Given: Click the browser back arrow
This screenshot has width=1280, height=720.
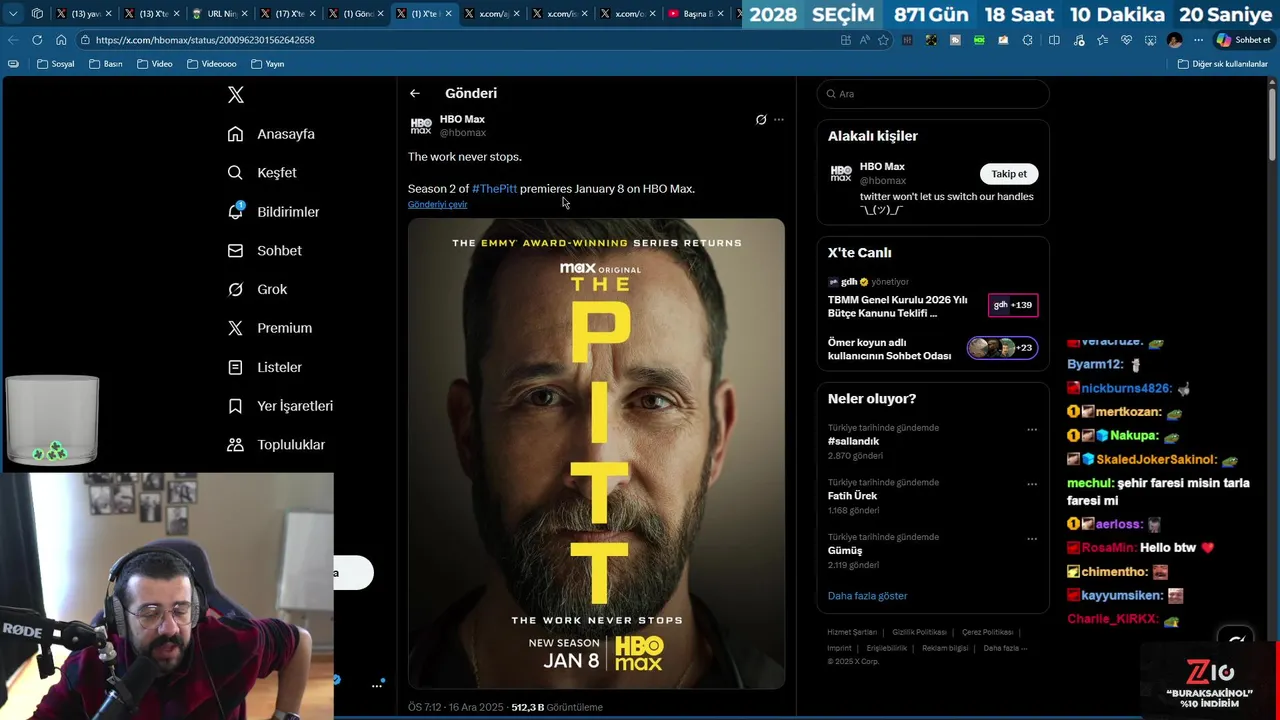Looking at the screenshot, I should (x=12, y=40).
